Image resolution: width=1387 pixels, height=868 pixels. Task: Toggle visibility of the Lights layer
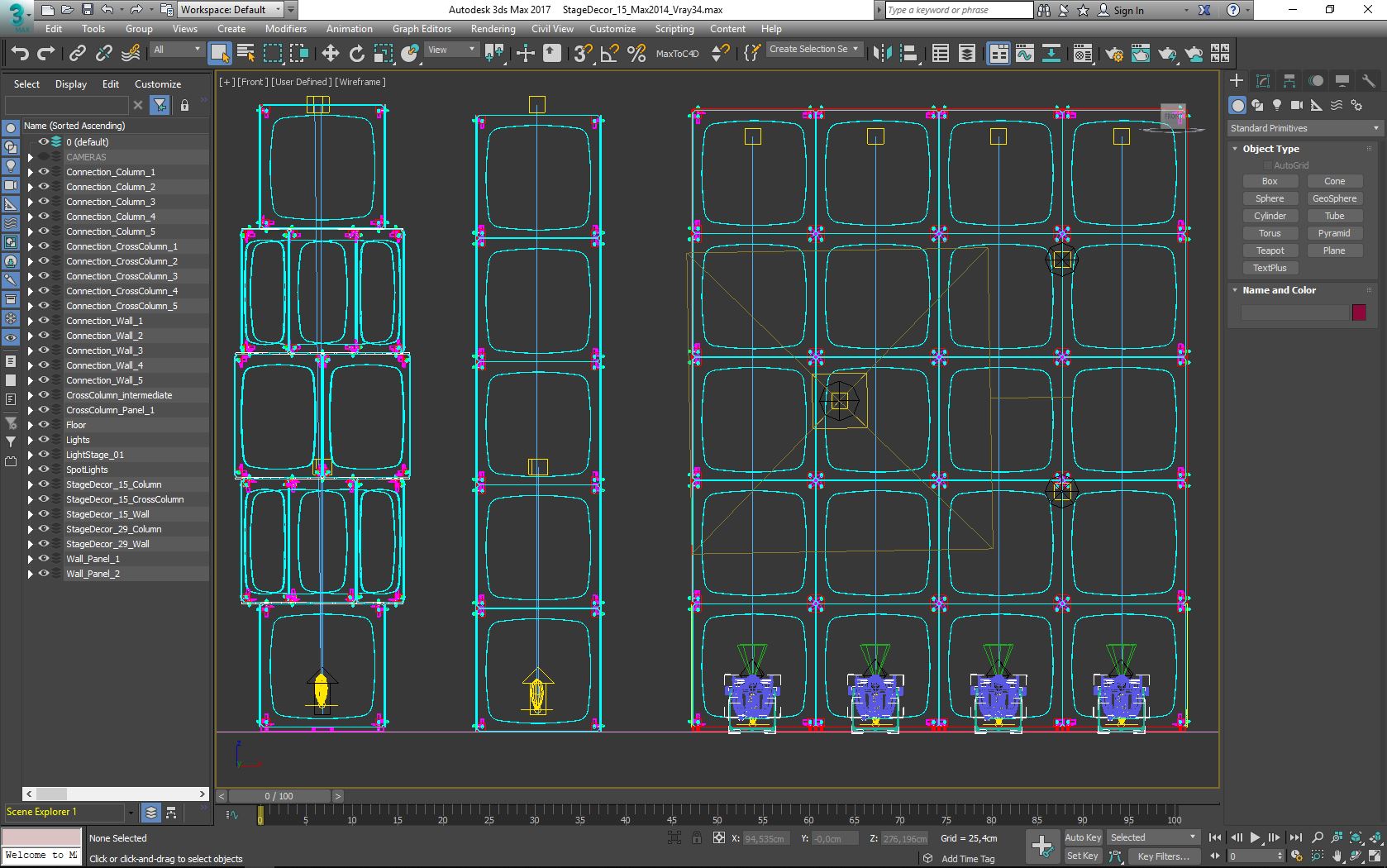pyautogui.click(x=44, y=440)
